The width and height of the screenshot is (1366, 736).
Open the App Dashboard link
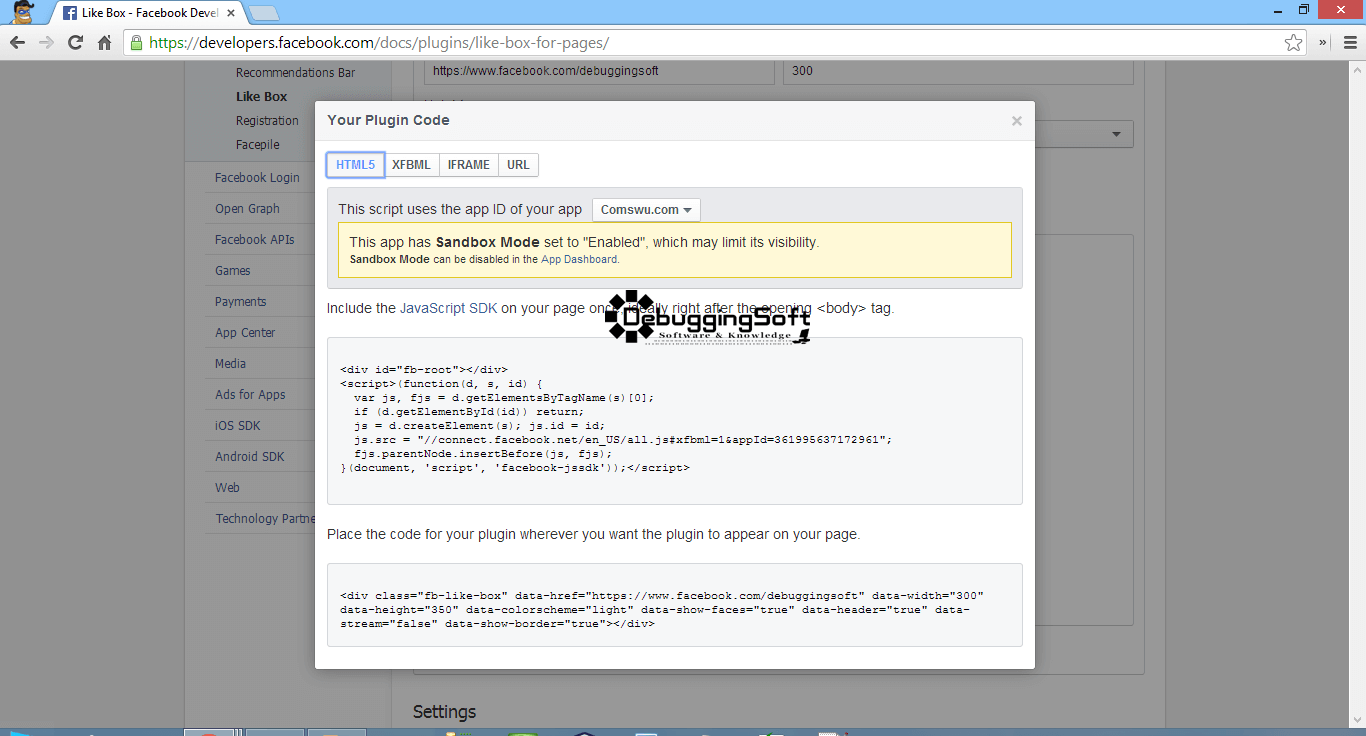581,258
